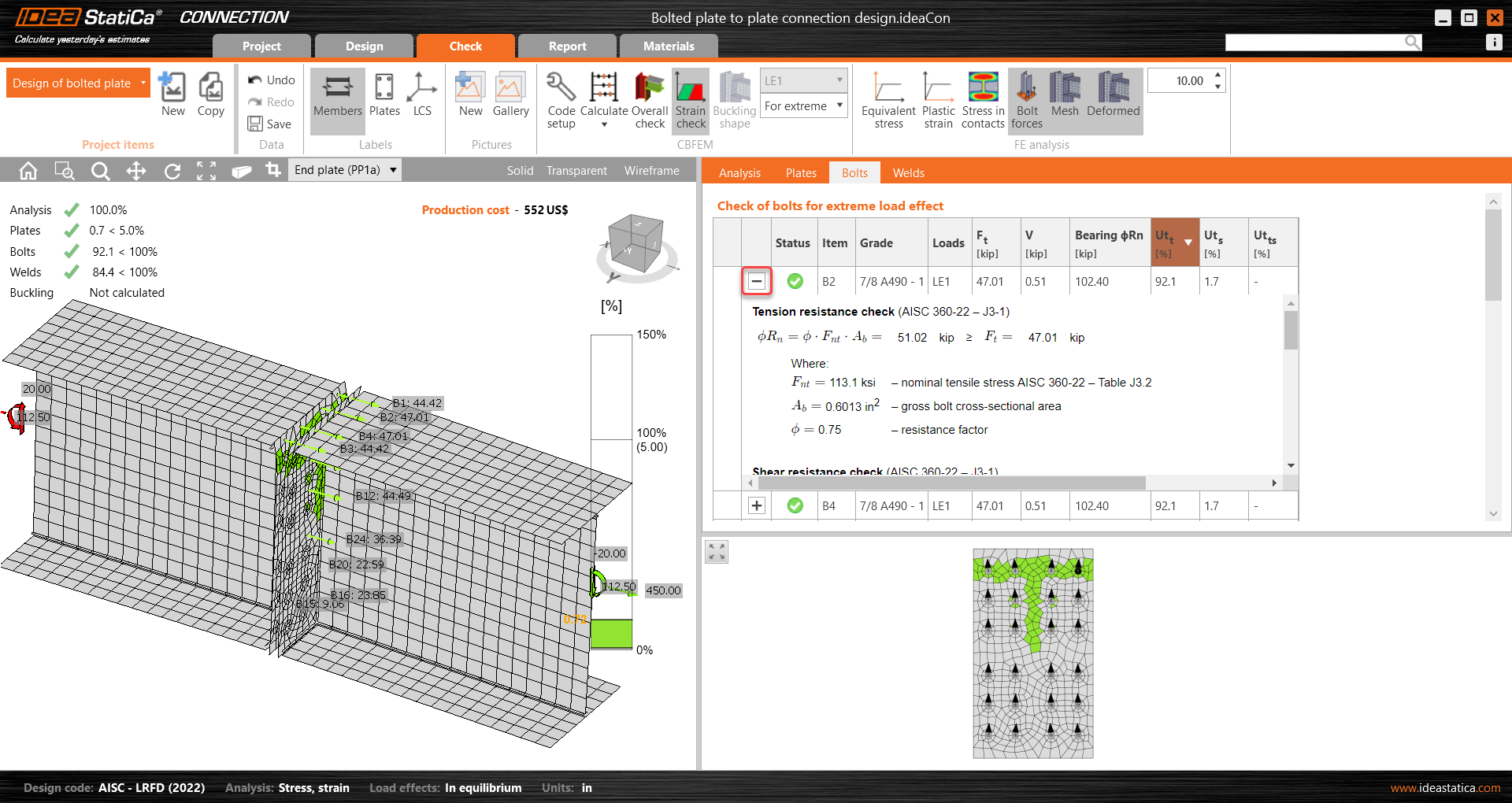Switch the 3D view to Wireframe
The width and height of the screenshot is (1512, 803).
tap(651, 170)
